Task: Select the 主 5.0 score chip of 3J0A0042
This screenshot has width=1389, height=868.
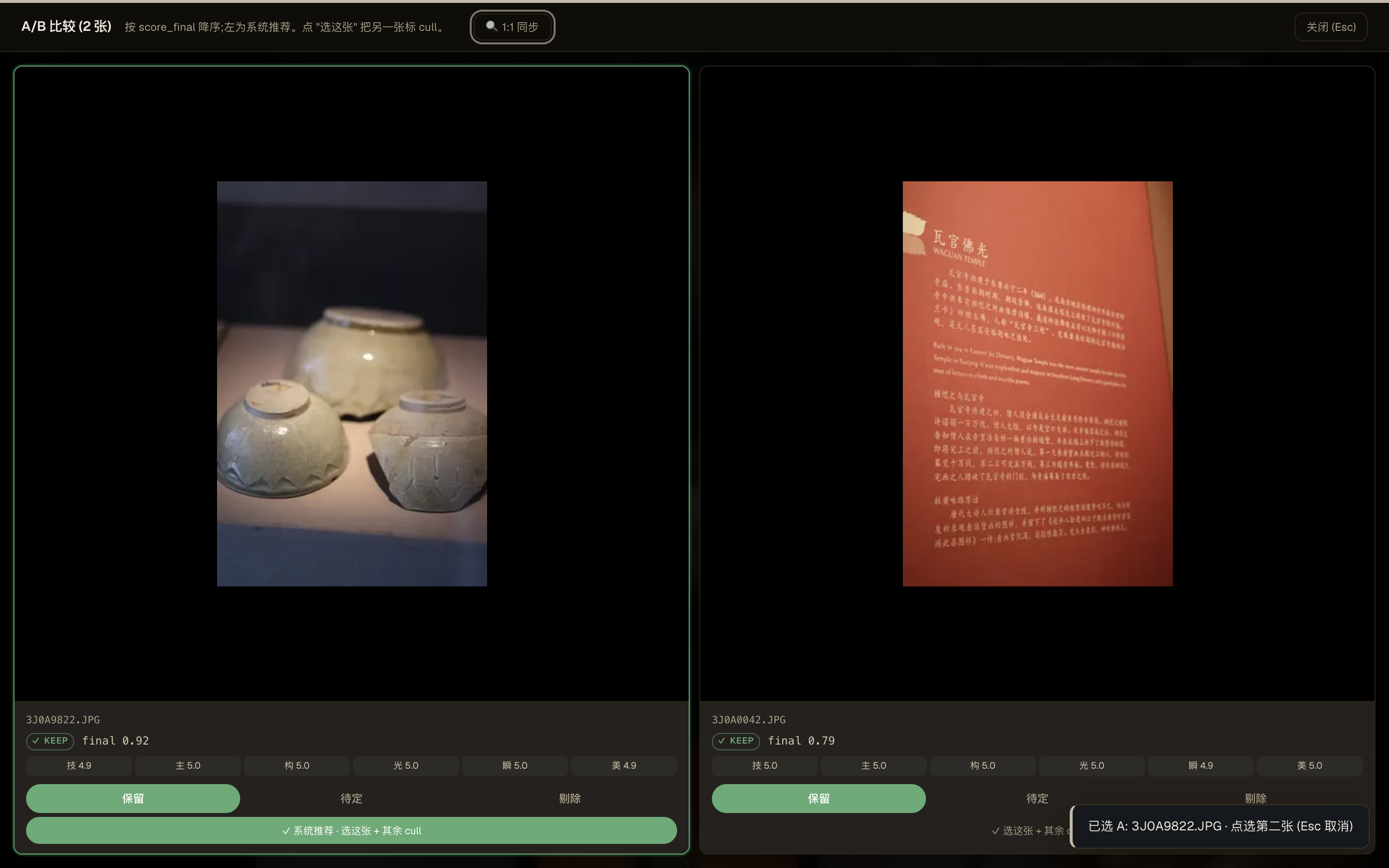Action: (x=873, y=765)
